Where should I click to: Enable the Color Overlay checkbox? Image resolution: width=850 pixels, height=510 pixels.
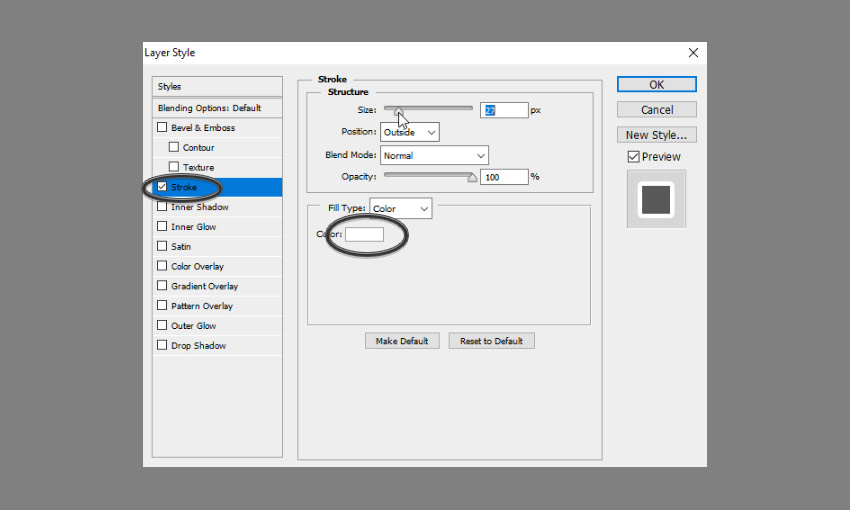[x=162, y=266]
